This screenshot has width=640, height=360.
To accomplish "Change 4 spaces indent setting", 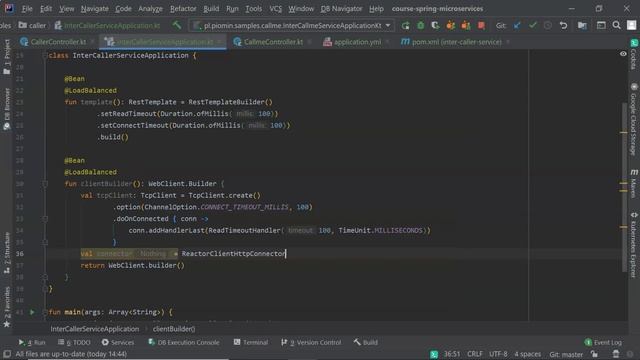I will coord(527,354).
